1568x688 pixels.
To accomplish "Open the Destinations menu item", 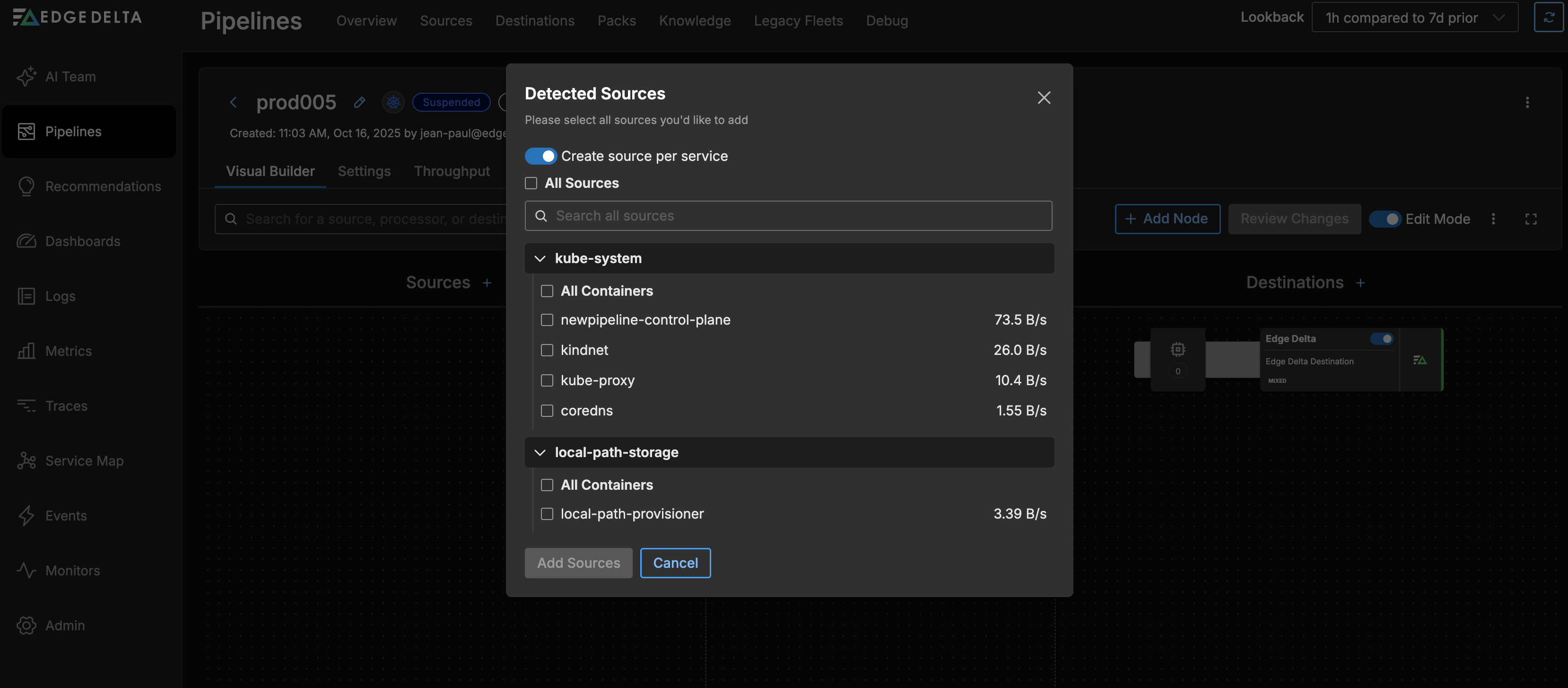I will click(x=534, y=21).
